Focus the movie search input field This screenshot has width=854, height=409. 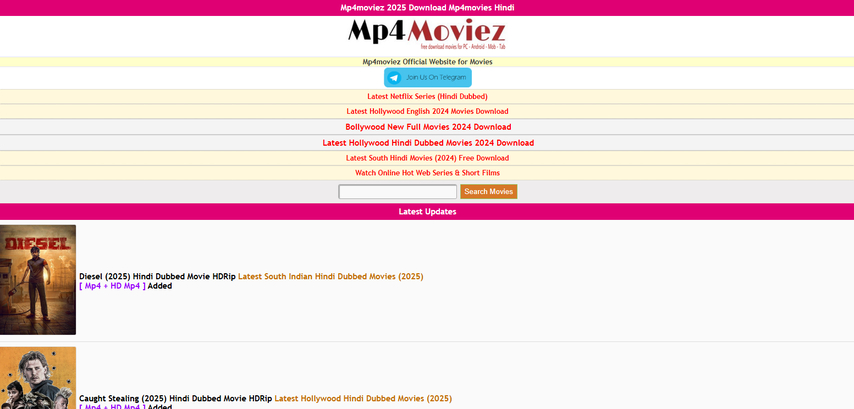398,192
